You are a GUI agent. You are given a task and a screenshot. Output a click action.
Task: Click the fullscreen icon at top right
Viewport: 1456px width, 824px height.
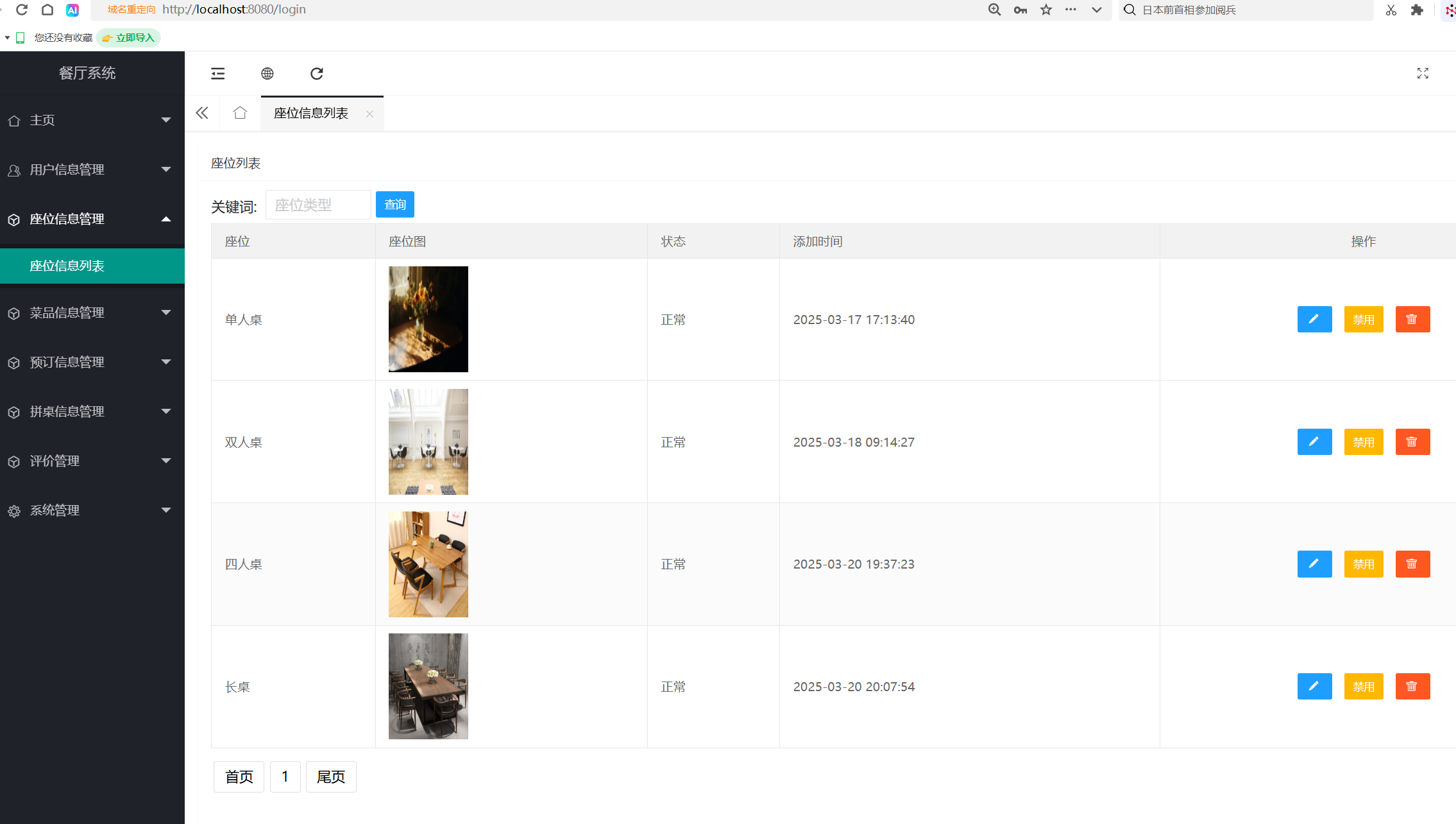(1423, 73)
